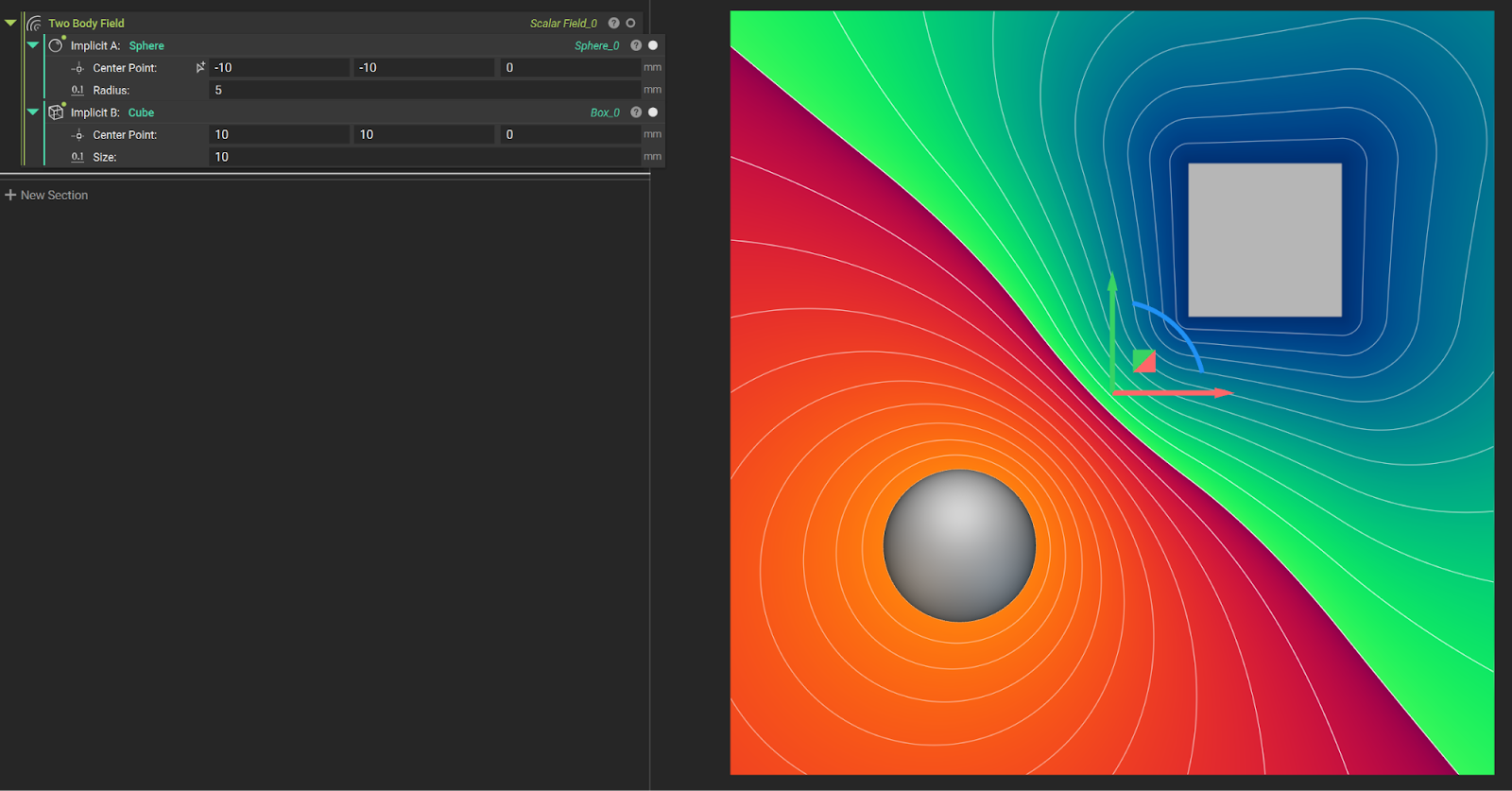Select the Two Body Field title
The image size is (1512, 791).
[86, 23]
